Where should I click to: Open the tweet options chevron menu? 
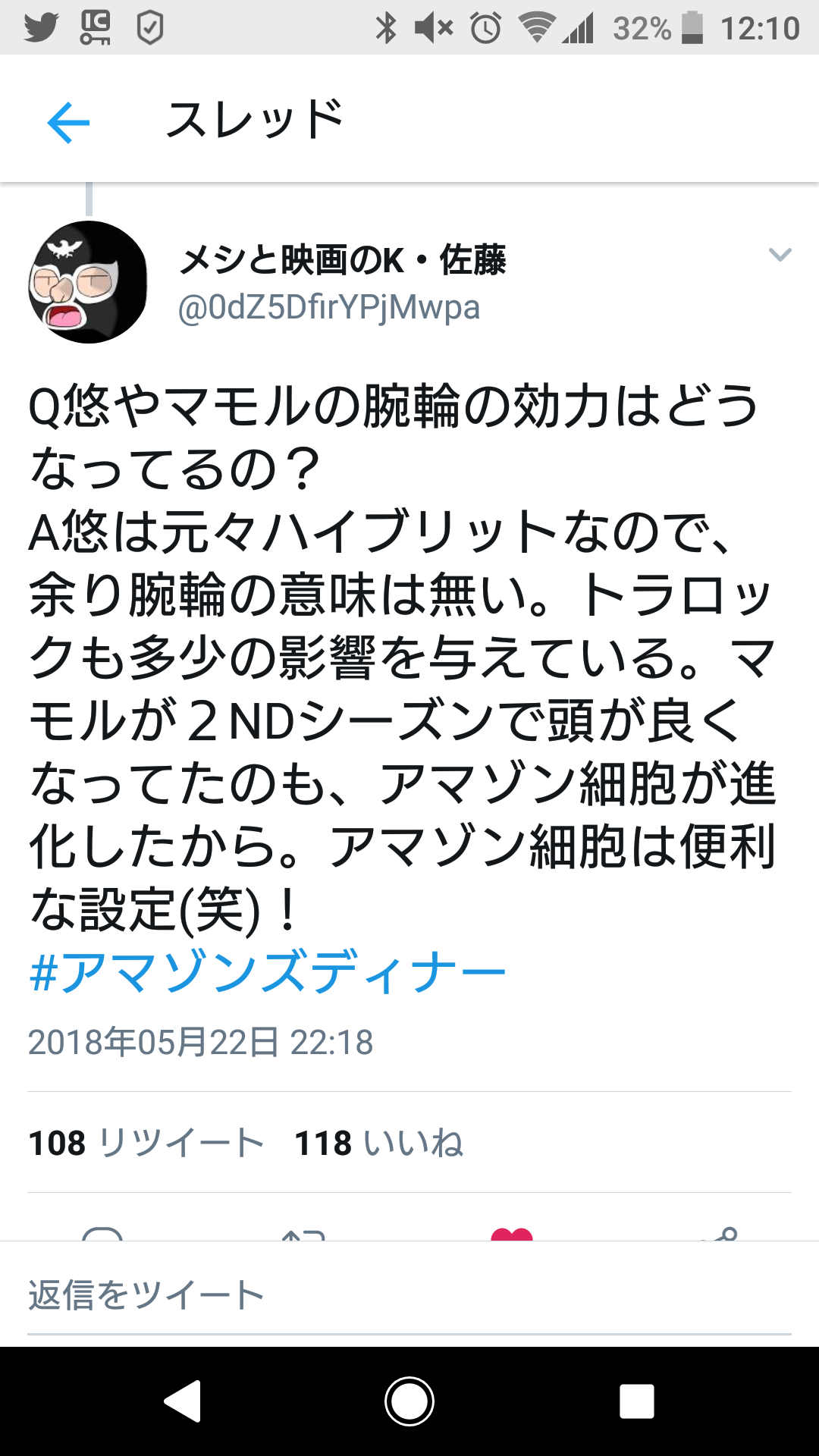(780, 255)
